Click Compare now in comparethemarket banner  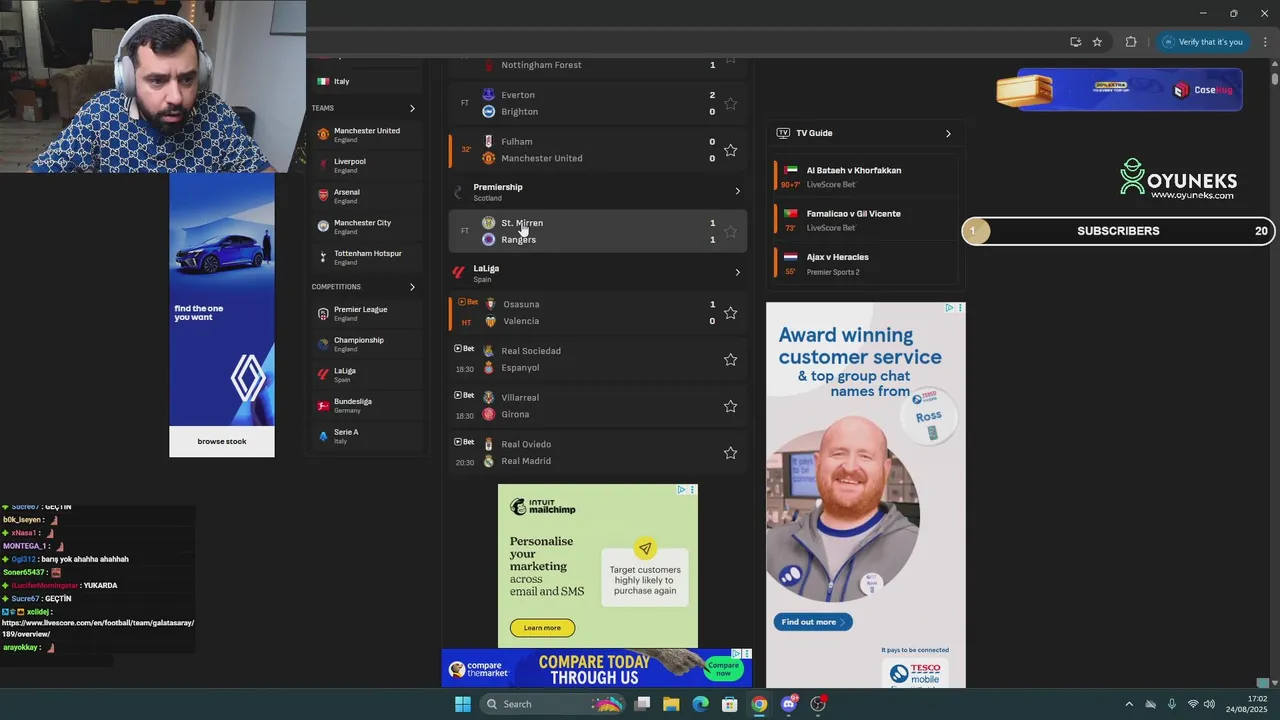point(723,668)
